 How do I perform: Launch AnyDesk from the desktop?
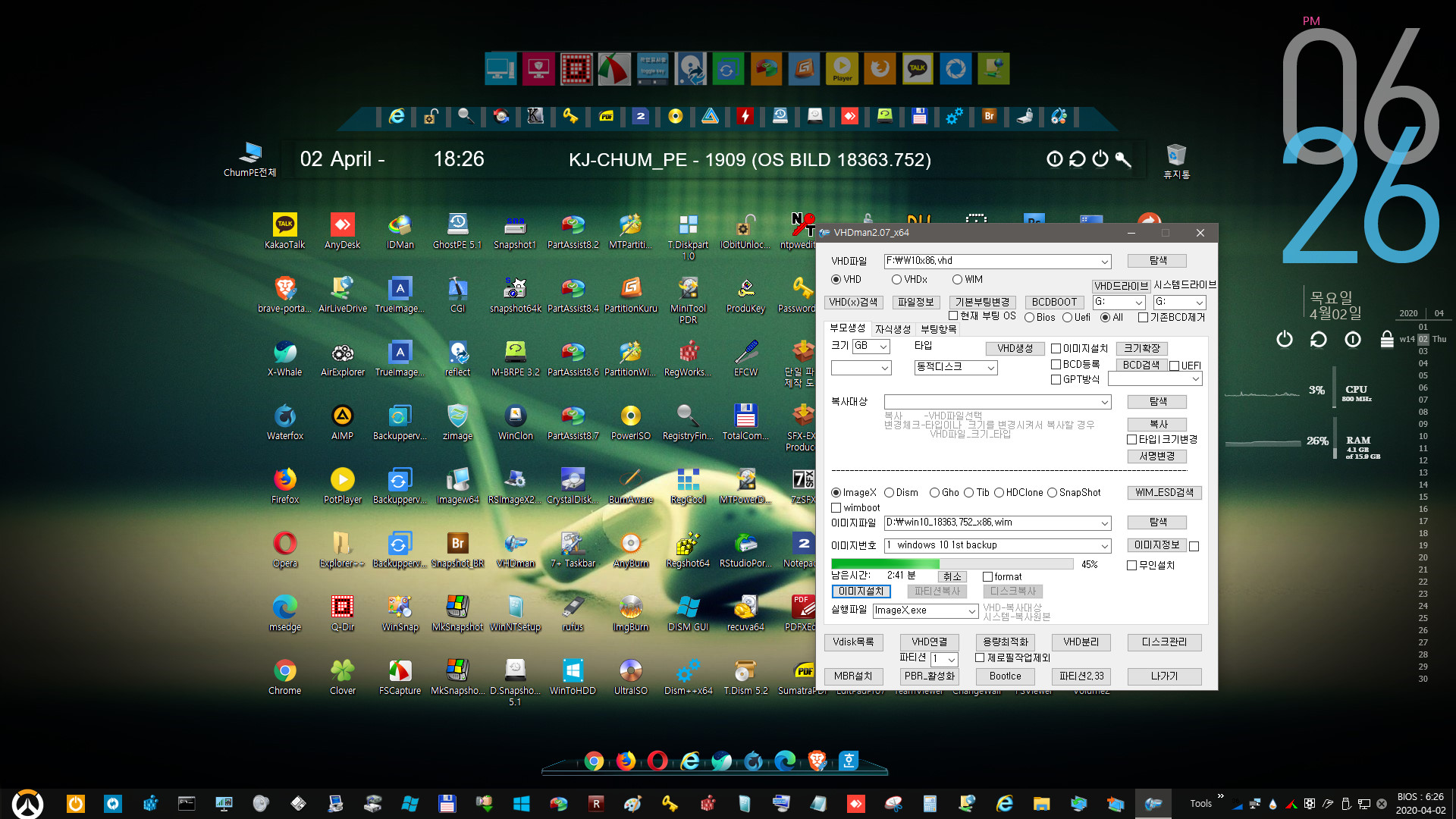point(342,231)
